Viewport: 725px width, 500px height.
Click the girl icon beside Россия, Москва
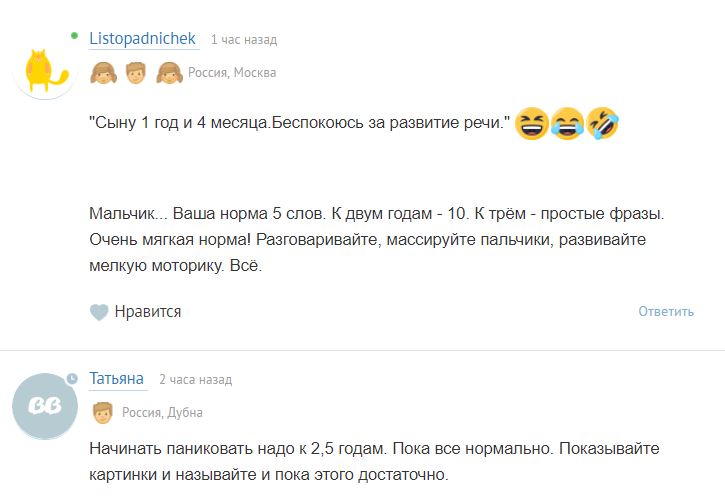[x=169, y=72]
